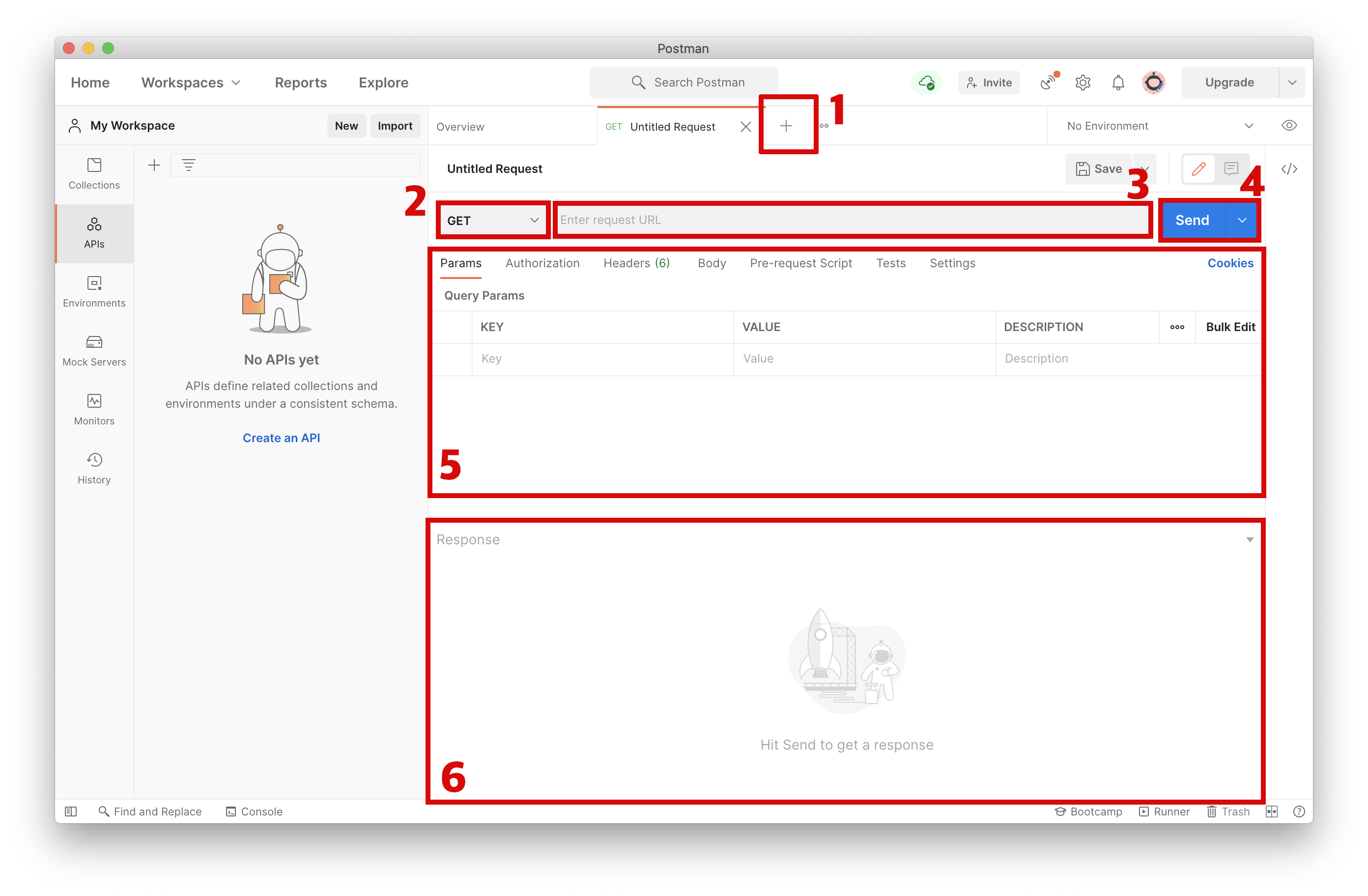Click the environment quick look eye icon
The image size is (1368, 896).
pos(1289,126)
